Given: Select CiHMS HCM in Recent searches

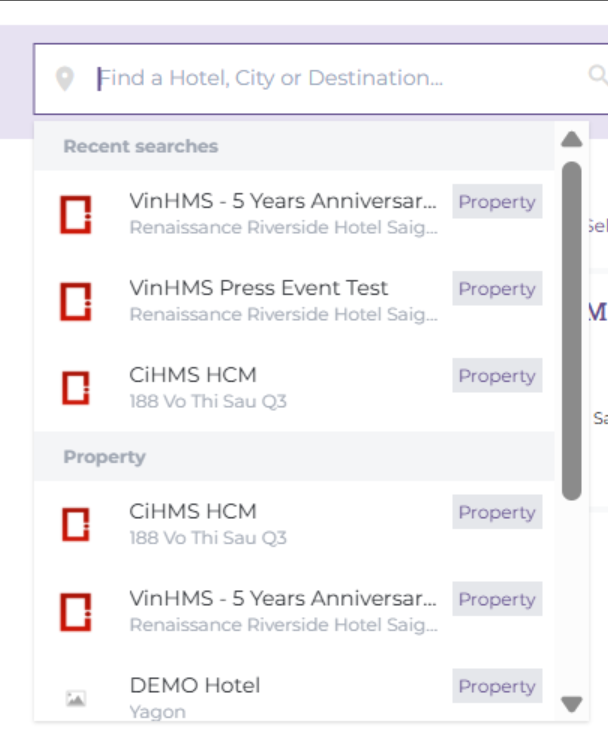Looking at the screenshot, I should point(193,375).
